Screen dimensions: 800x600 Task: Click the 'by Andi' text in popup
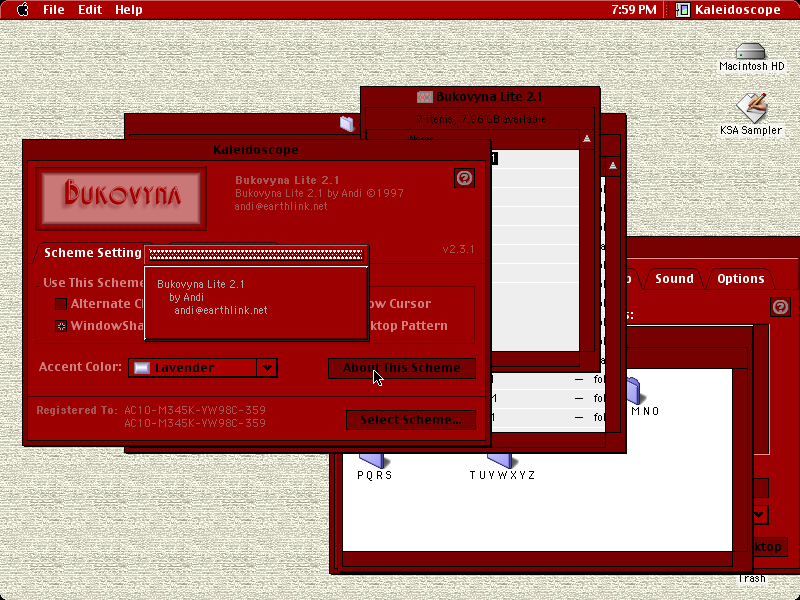click(x=187, y=297)
